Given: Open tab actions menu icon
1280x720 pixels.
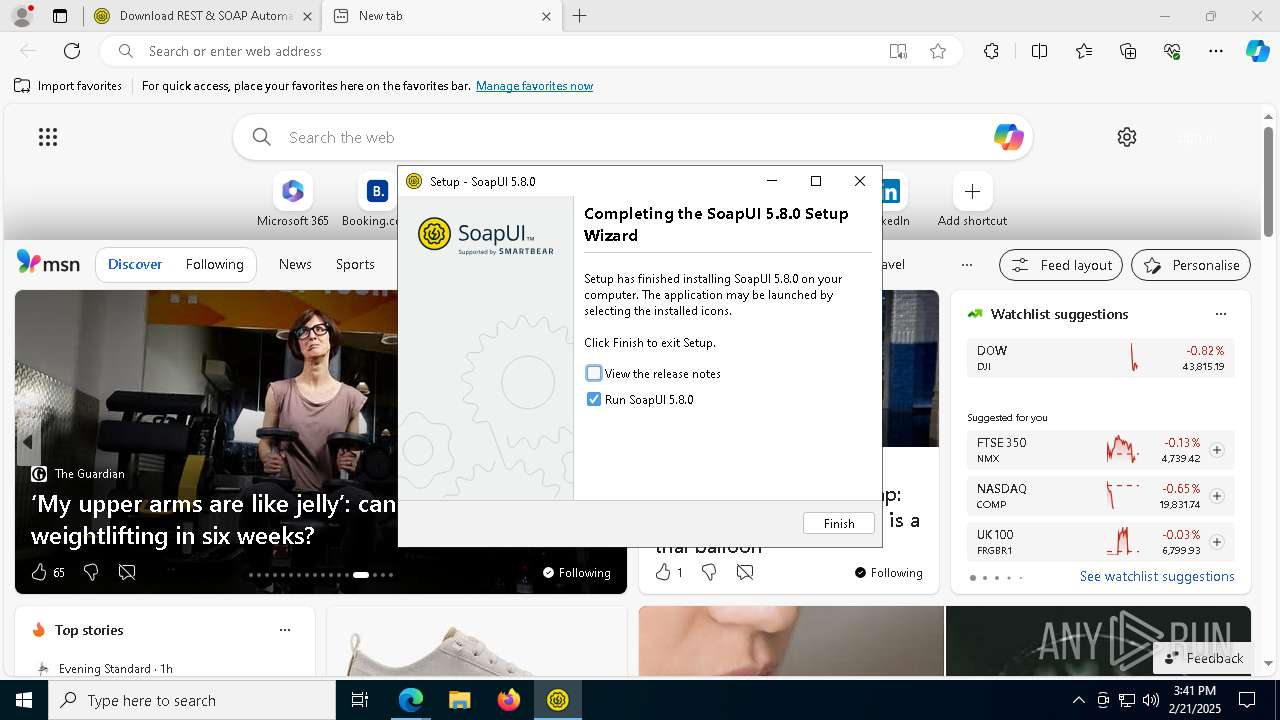Looking at the screenshot, I should tap(60, 16).
